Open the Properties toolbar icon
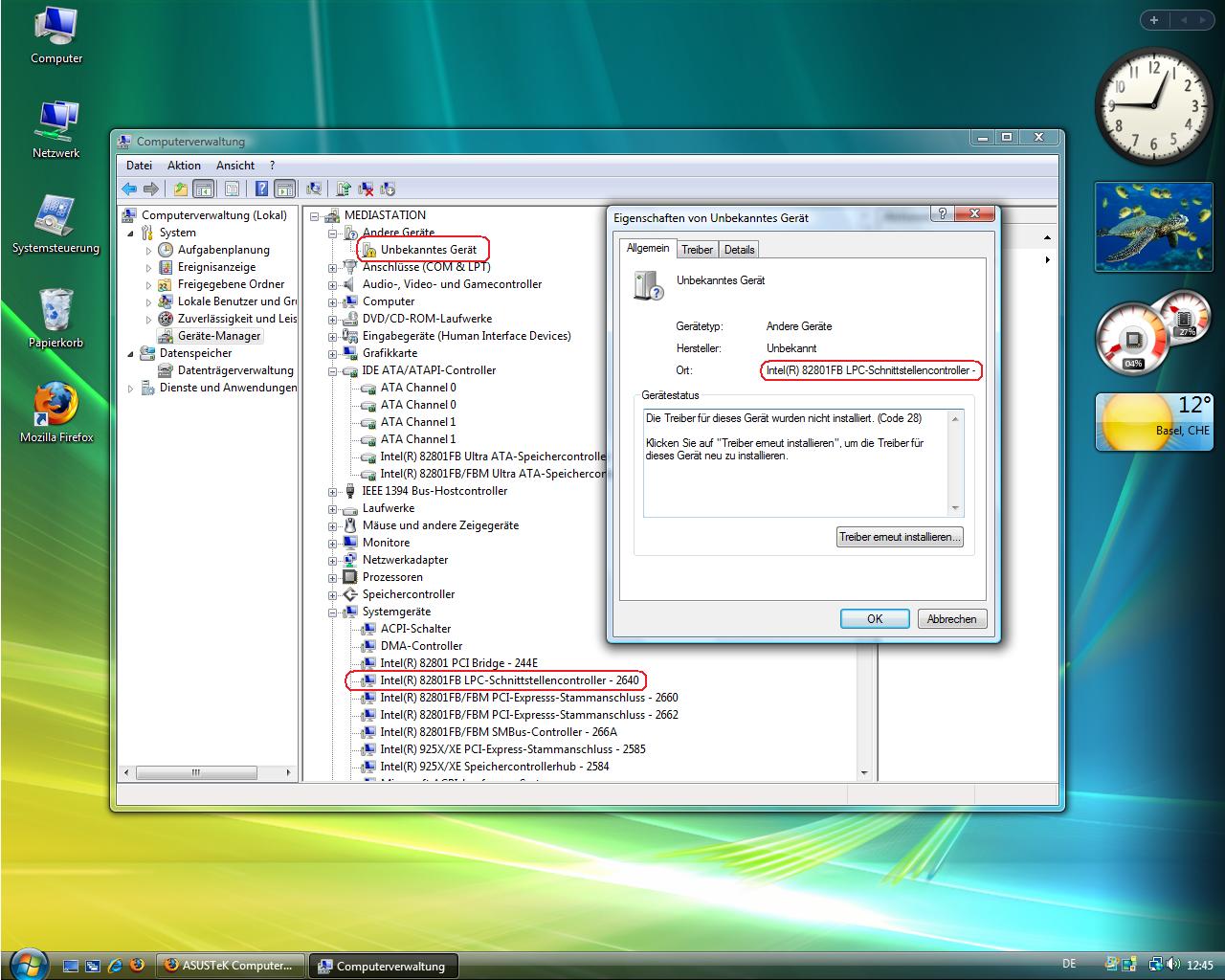The width and height of the screenshot is (1225, 980). pyautogui.click(x=232, y=189)
